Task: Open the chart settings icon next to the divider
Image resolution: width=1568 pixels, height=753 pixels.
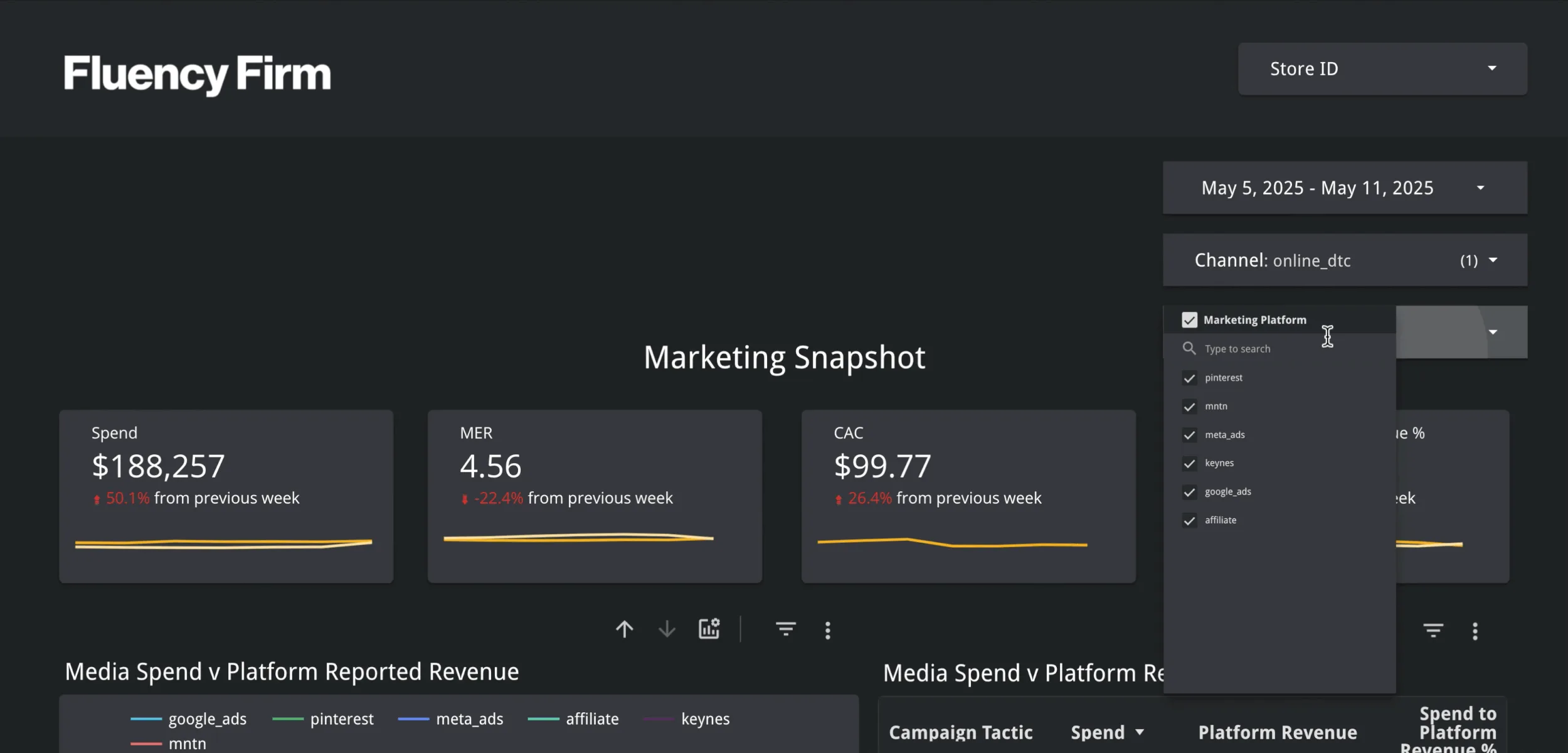Action: tap(709, 628)
